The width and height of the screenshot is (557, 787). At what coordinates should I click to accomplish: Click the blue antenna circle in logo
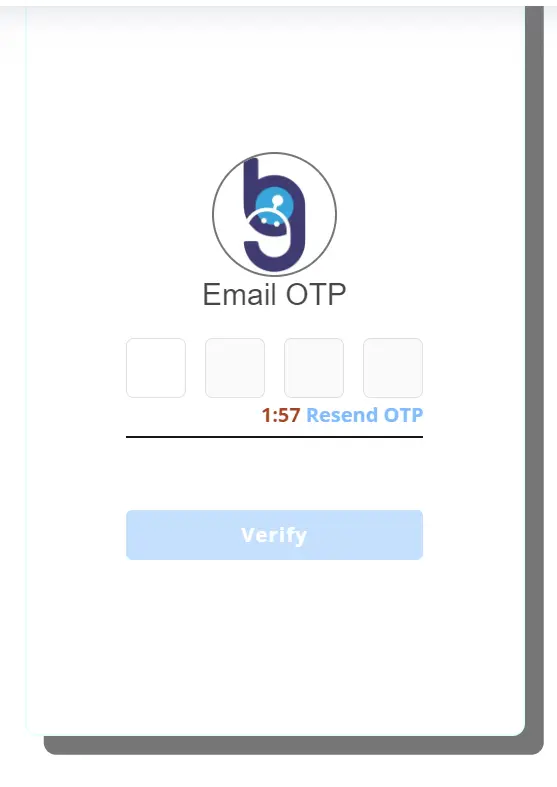click(274, 202)
